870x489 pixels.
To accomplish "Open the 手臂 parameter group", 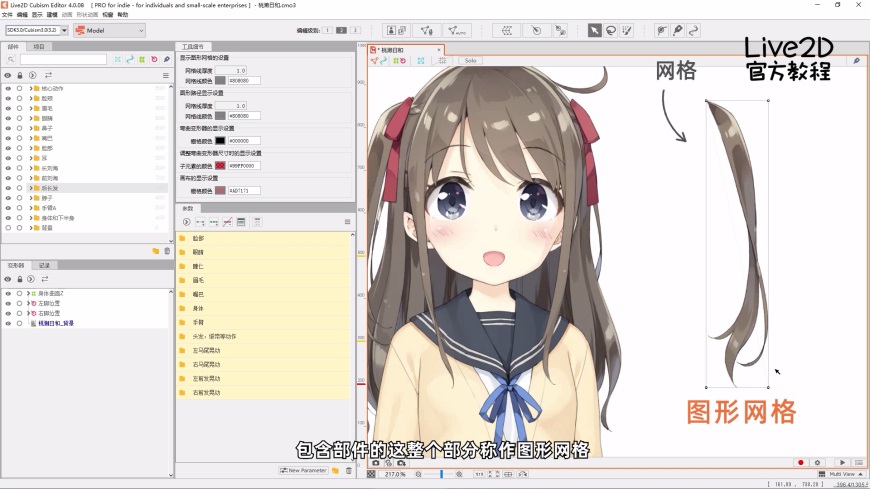I will click(264, 322).
